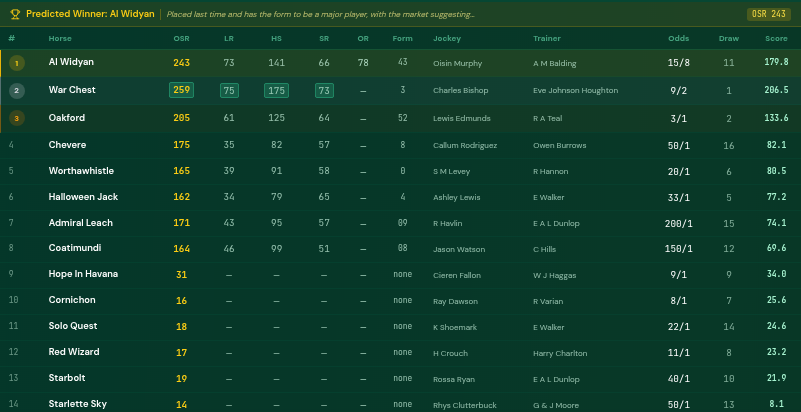This screenshot has width=801, height=412.
Task: Sort by the Trainer column header
Action: pos(547,38)
